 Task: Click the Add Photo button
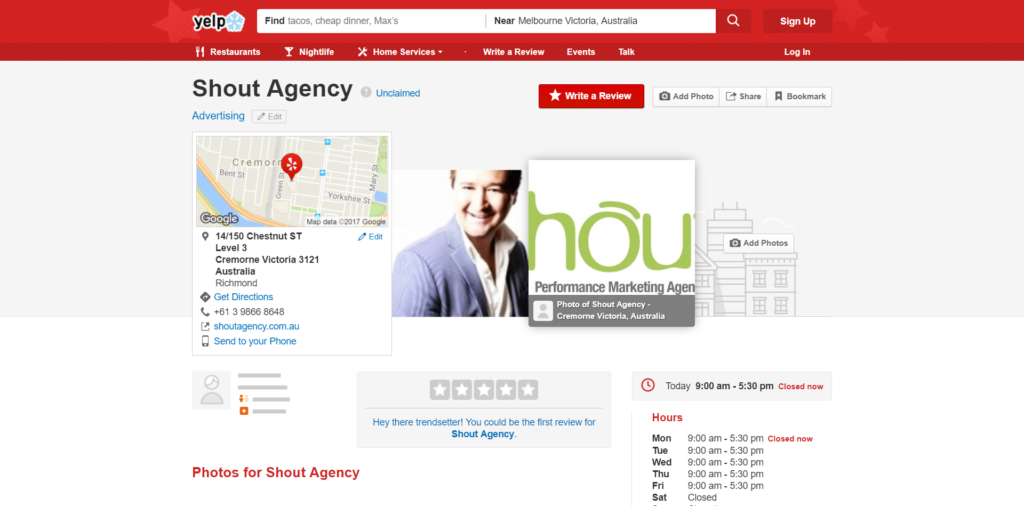tap(686, 97)
